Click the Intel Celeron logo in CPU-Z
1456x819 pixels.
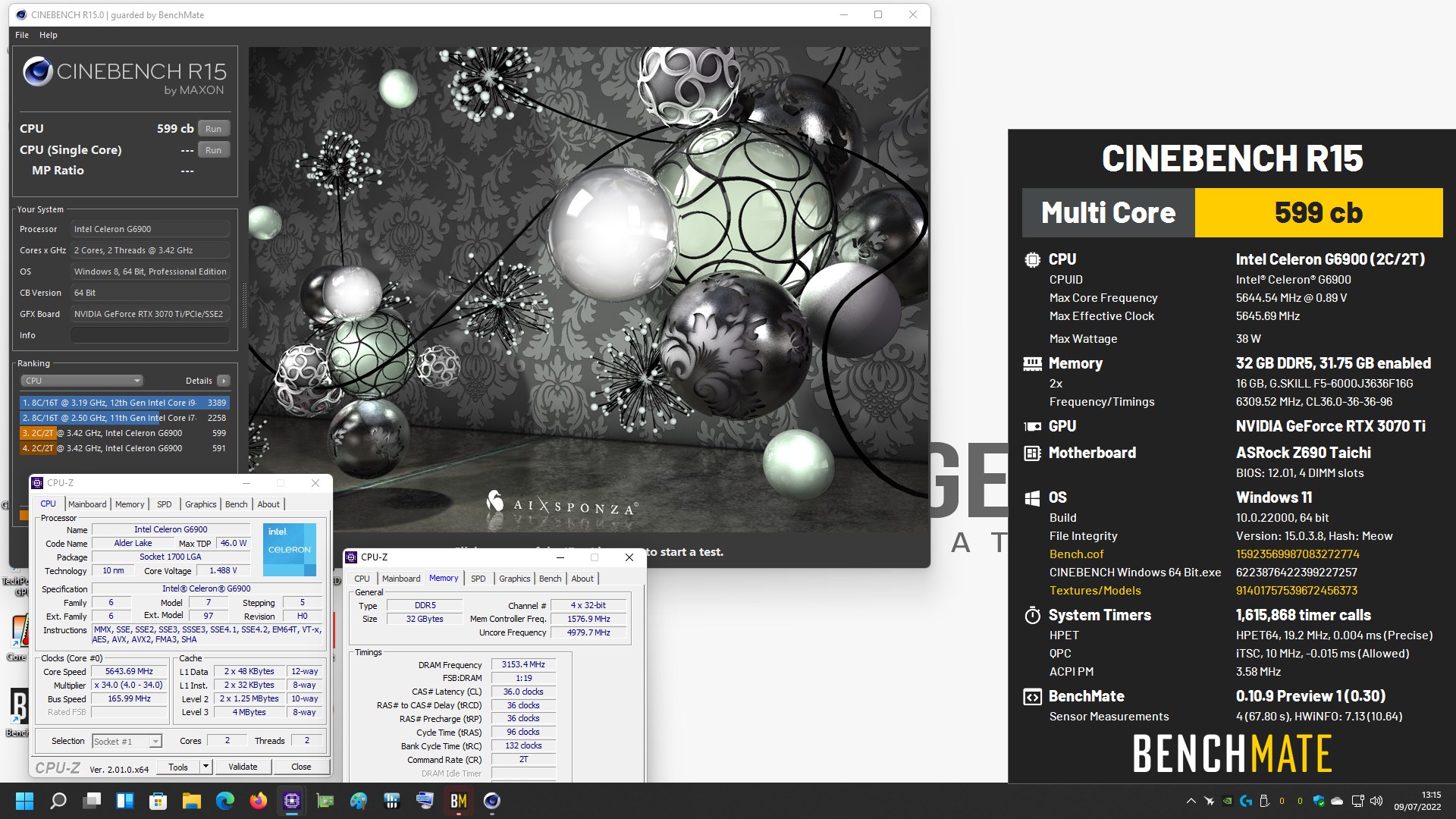click(x=290, y=549)
